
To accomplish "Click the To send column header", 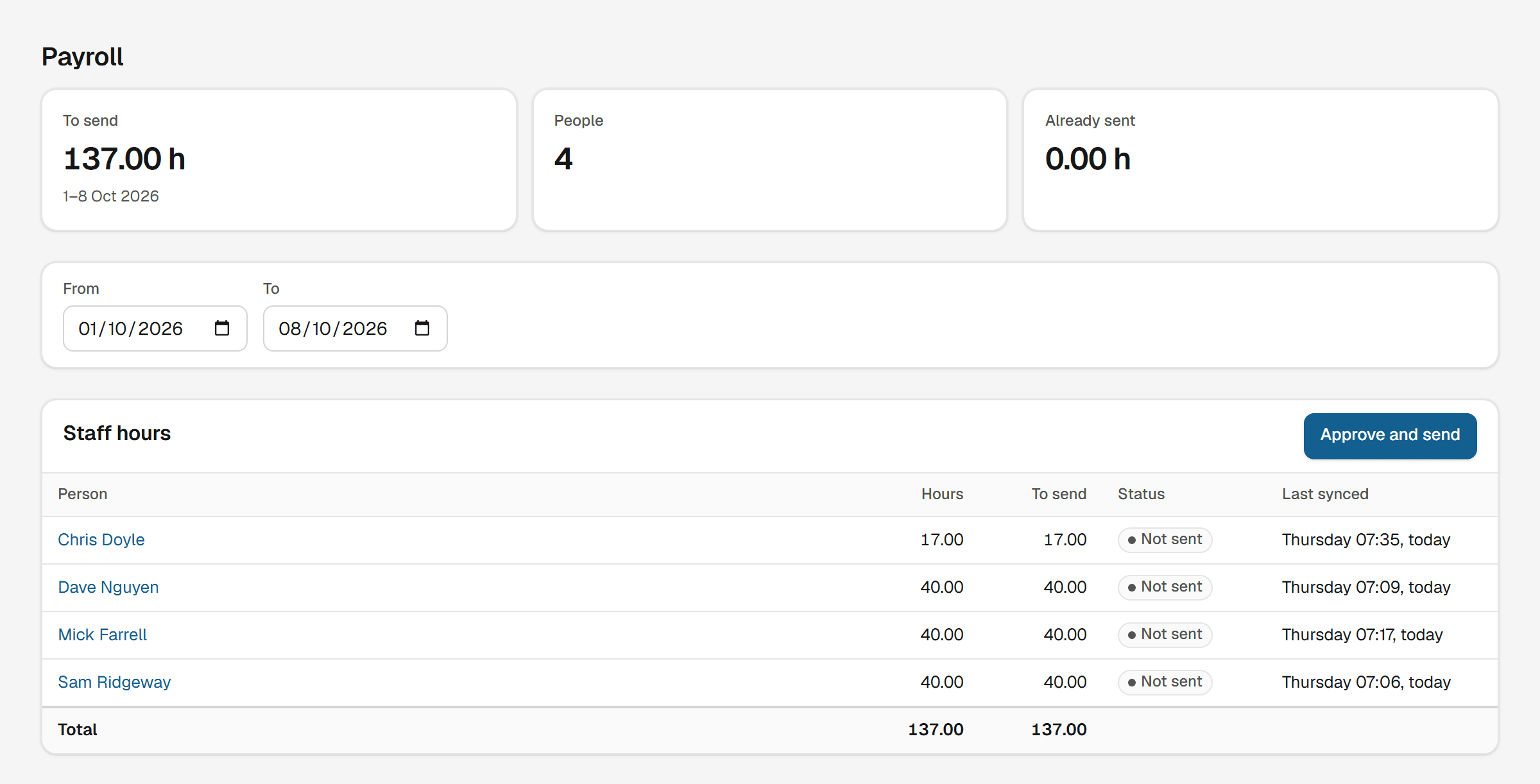I will point(1059,494).
